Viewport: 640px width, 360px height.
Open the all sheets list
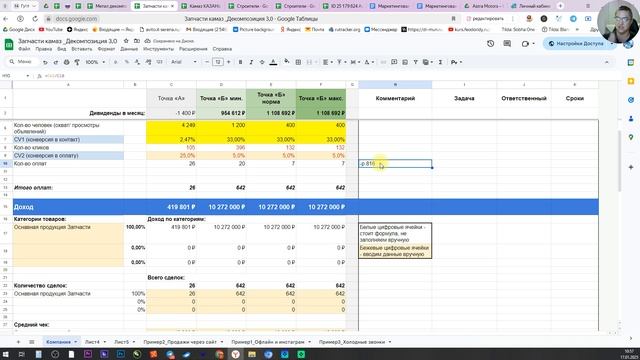click(x=31, y=342)
